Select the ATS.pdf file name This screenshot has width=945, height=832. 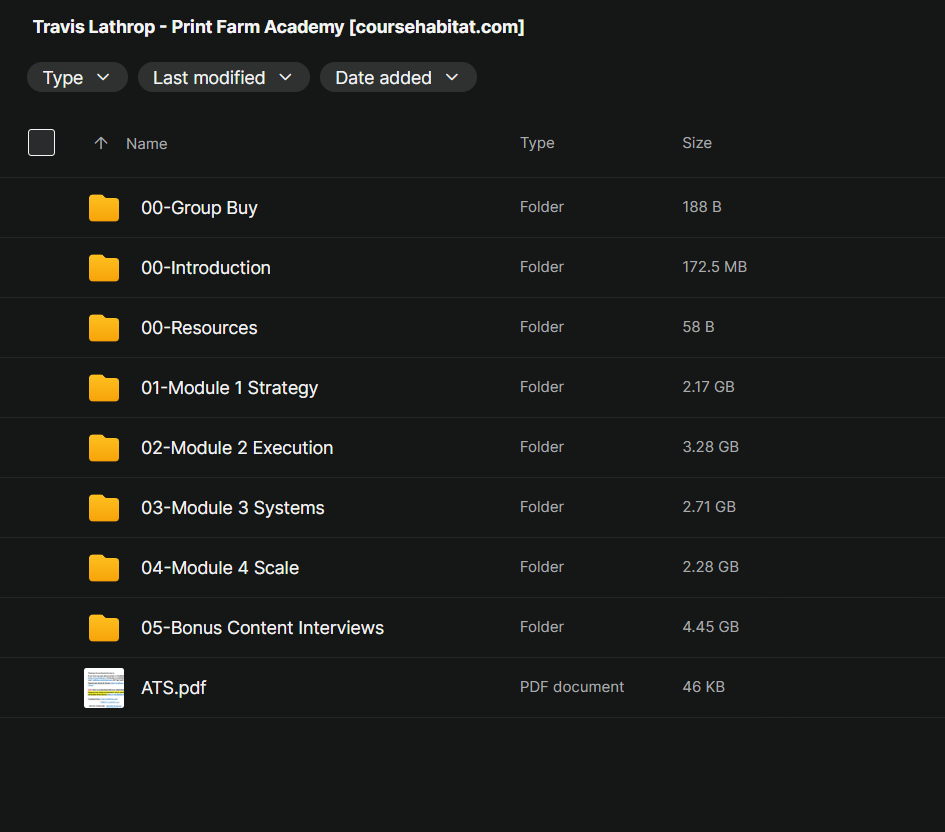(174, 688)
